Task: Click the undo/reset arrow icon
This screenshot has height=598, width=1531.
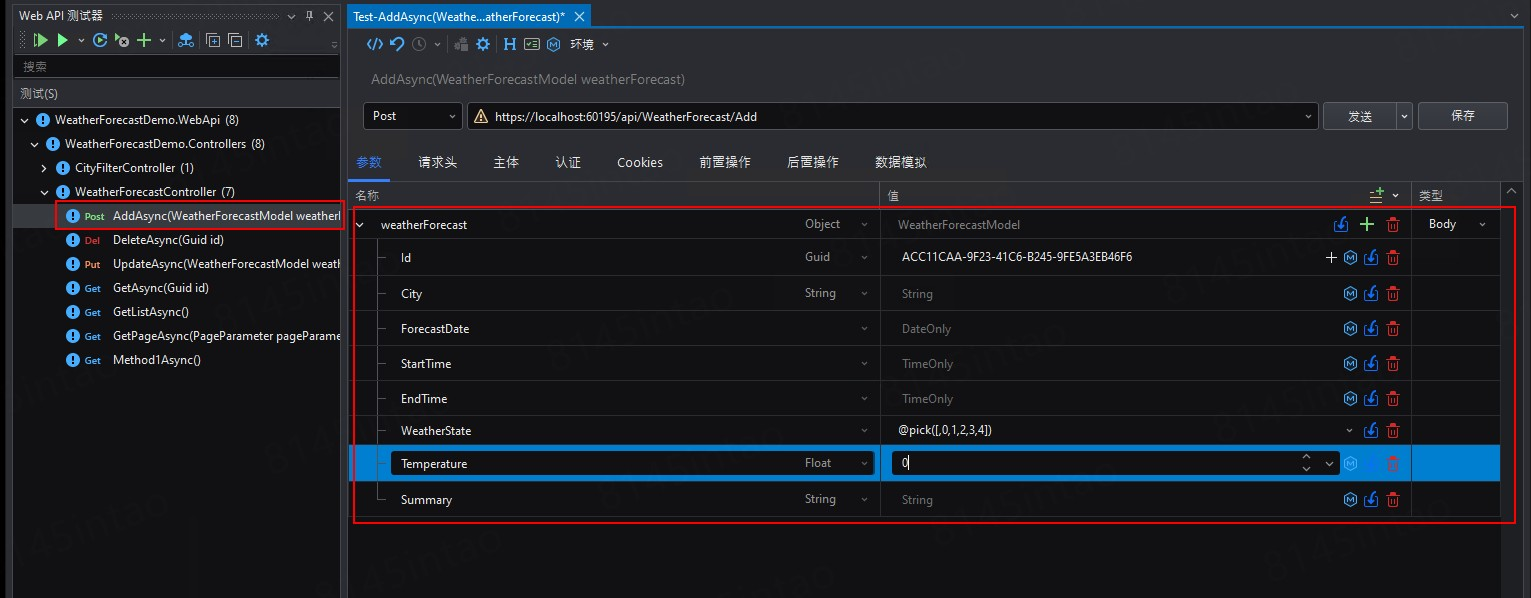Action: 397,44
